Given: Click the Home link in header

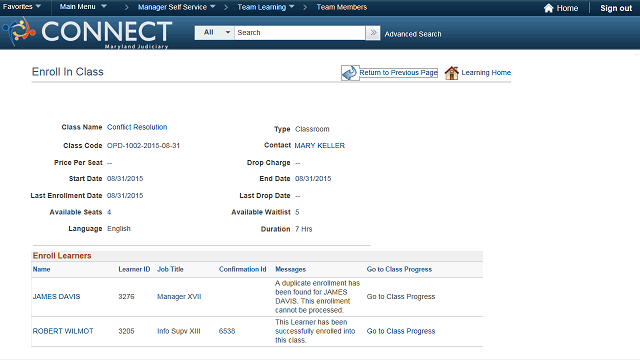Looking at the screenshot, I should click(567, 8).
